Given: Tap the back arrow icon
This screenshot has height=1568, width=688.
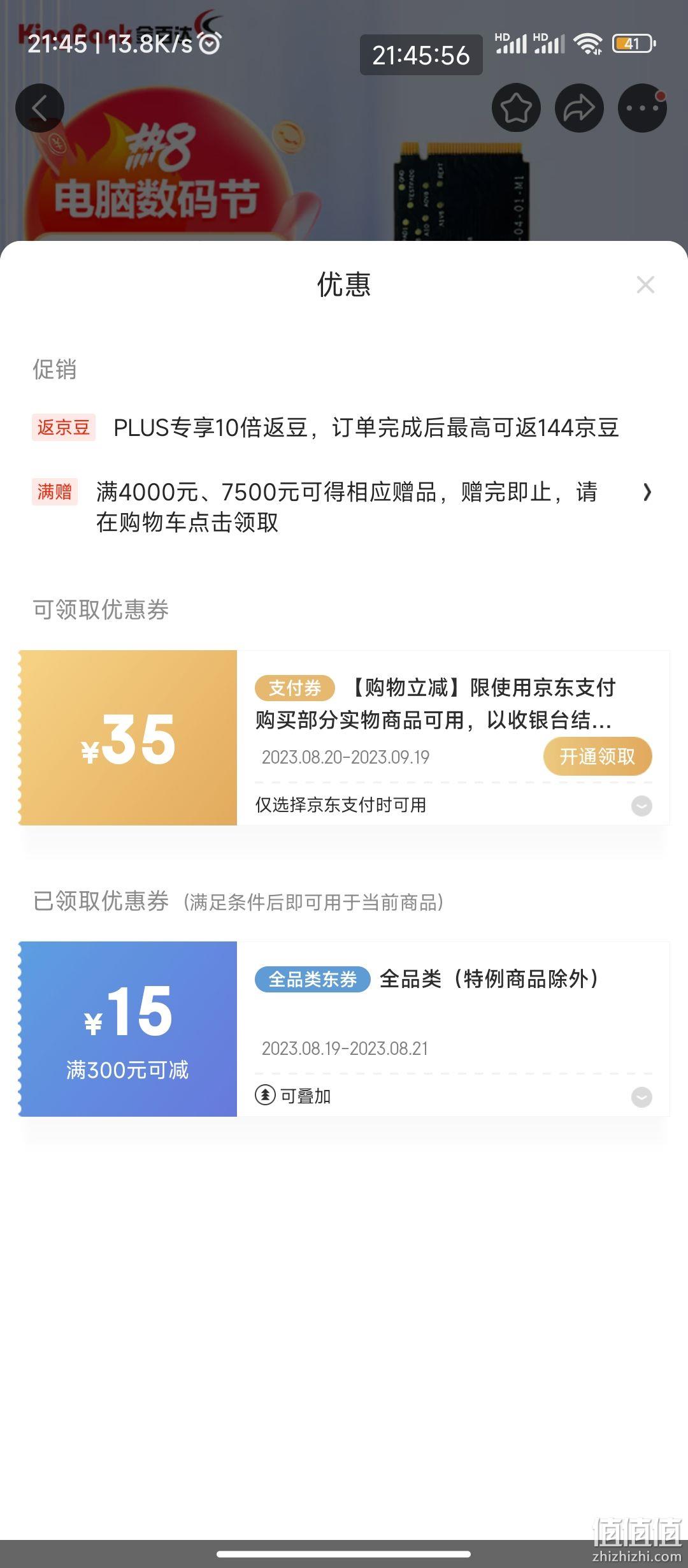Looking at the screenshot, I should (x=39, y=108).
